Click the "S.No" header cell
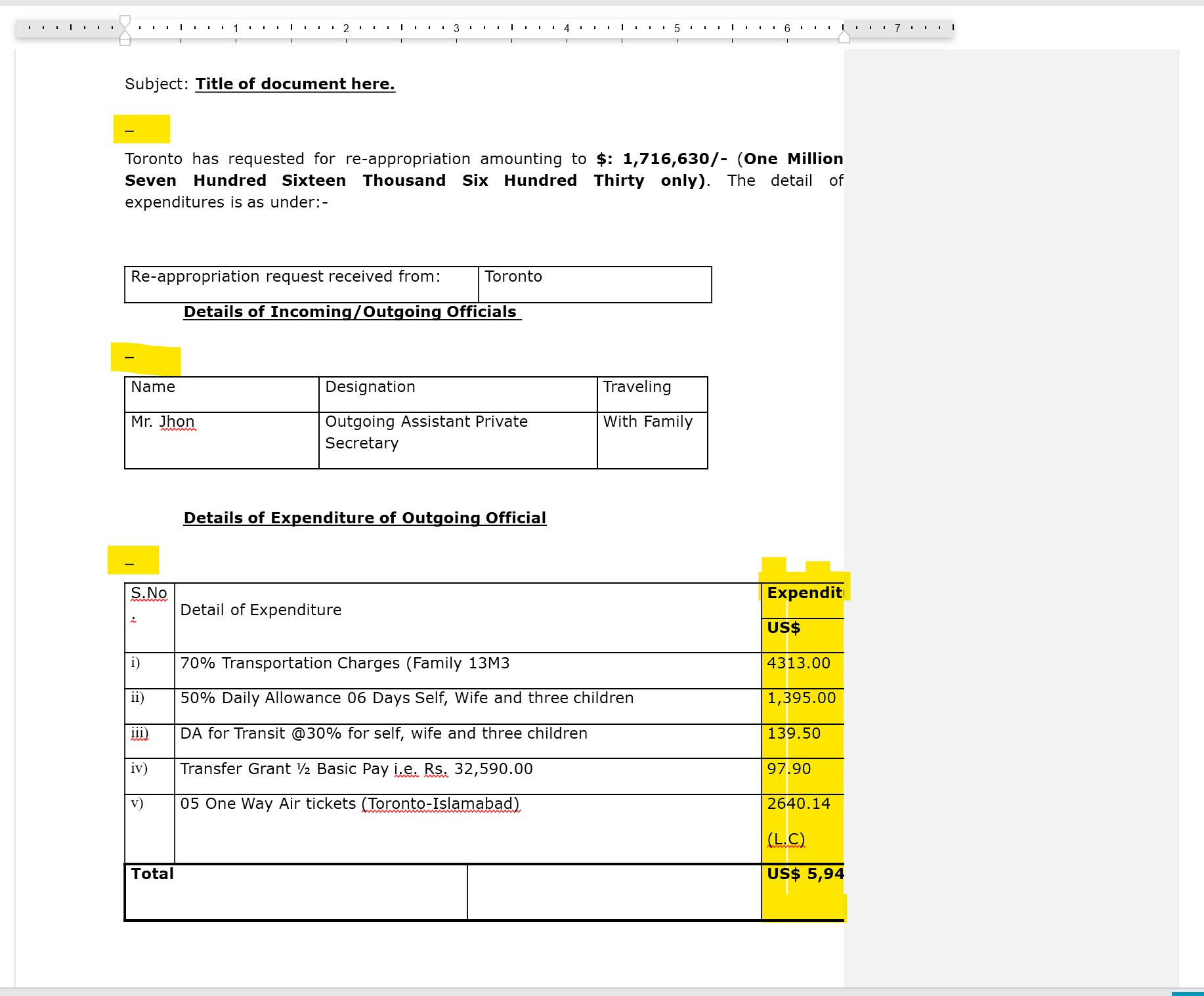Image resolution: width=1204 pixels, height=996 pixels. [150, 618]
